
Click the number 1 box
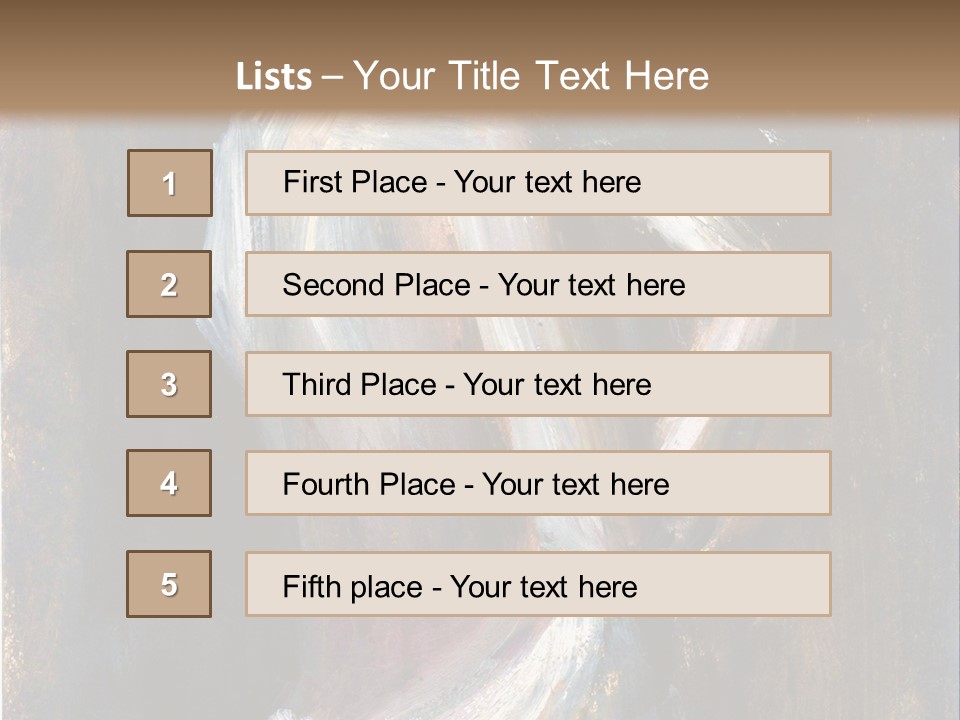pyautogui.click(x=170, y=183)
